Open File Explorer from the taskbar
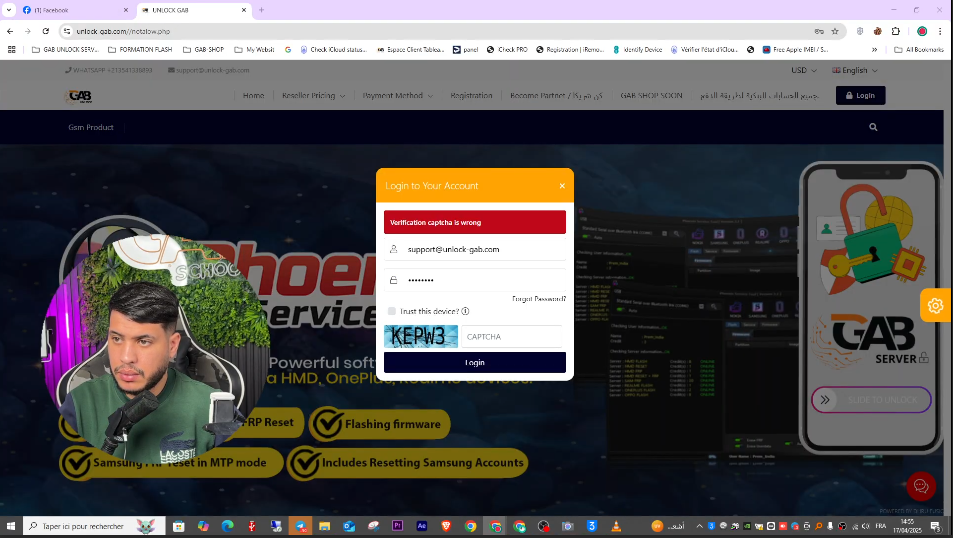 coord(325,526)
